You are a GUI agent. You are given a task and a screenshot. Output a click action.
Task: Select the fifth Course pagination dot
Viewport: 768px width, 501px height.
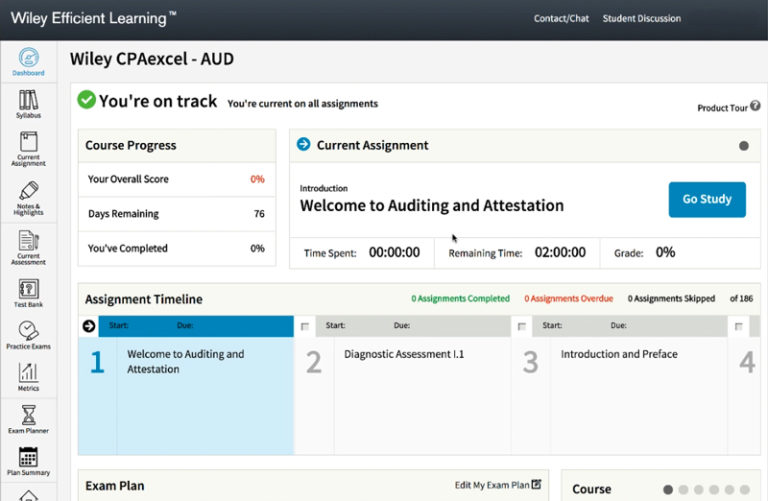(x=729, y=489)
